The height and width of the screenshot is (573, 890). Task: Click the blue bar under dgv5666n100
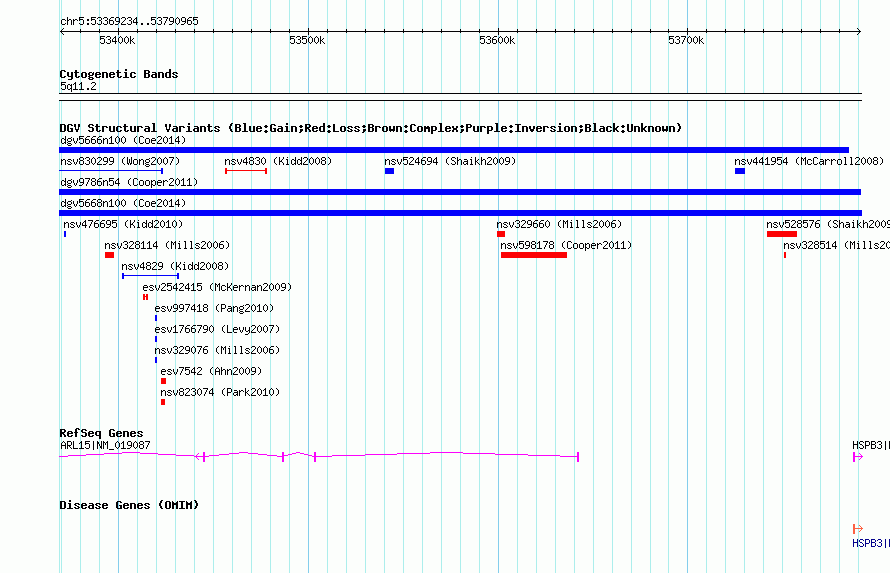(454, 150)
